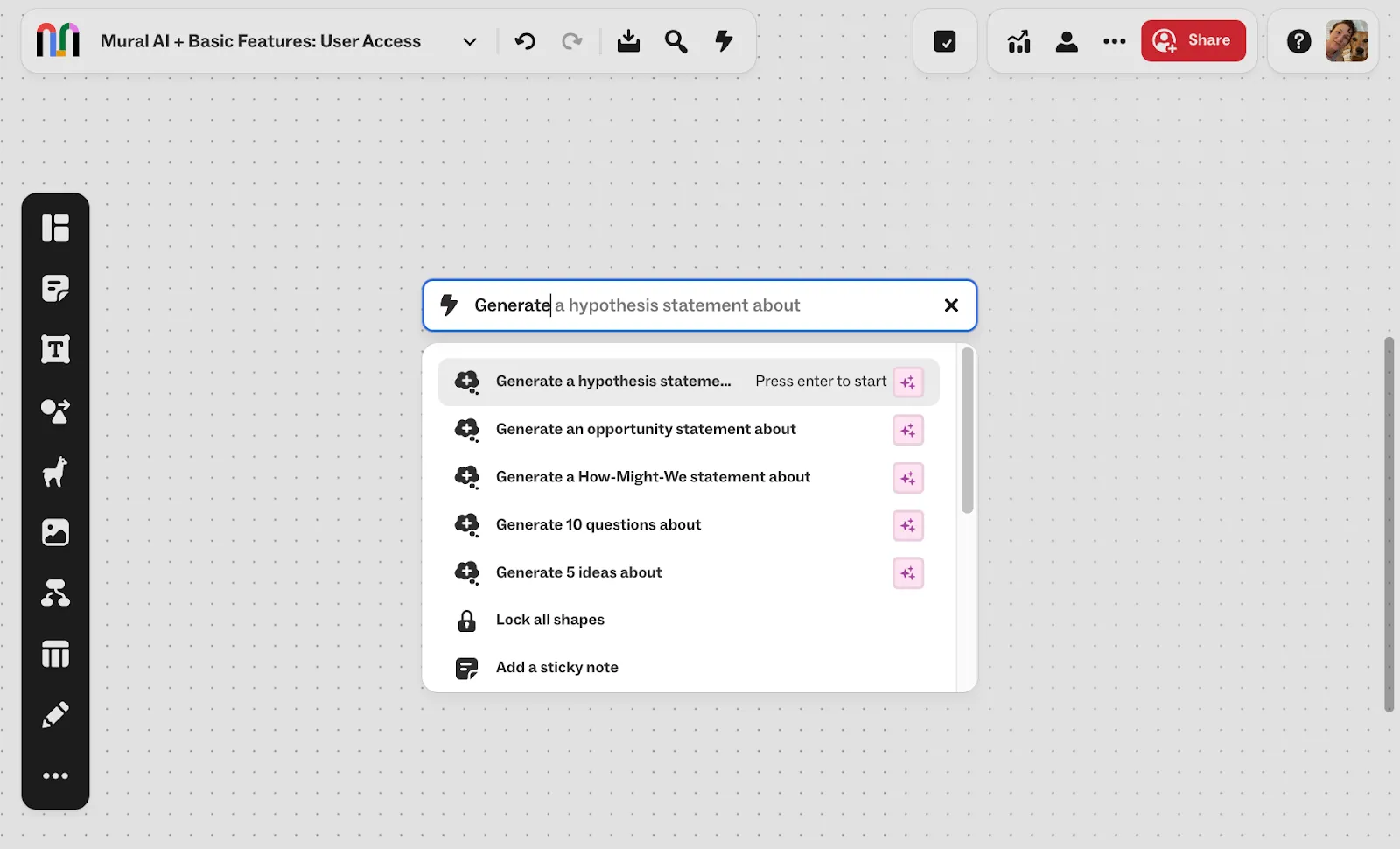Open the sidebar three-dots more tools
This screenshot has width=1400, height=849.
pyautogui.click(x=55, y=775)
